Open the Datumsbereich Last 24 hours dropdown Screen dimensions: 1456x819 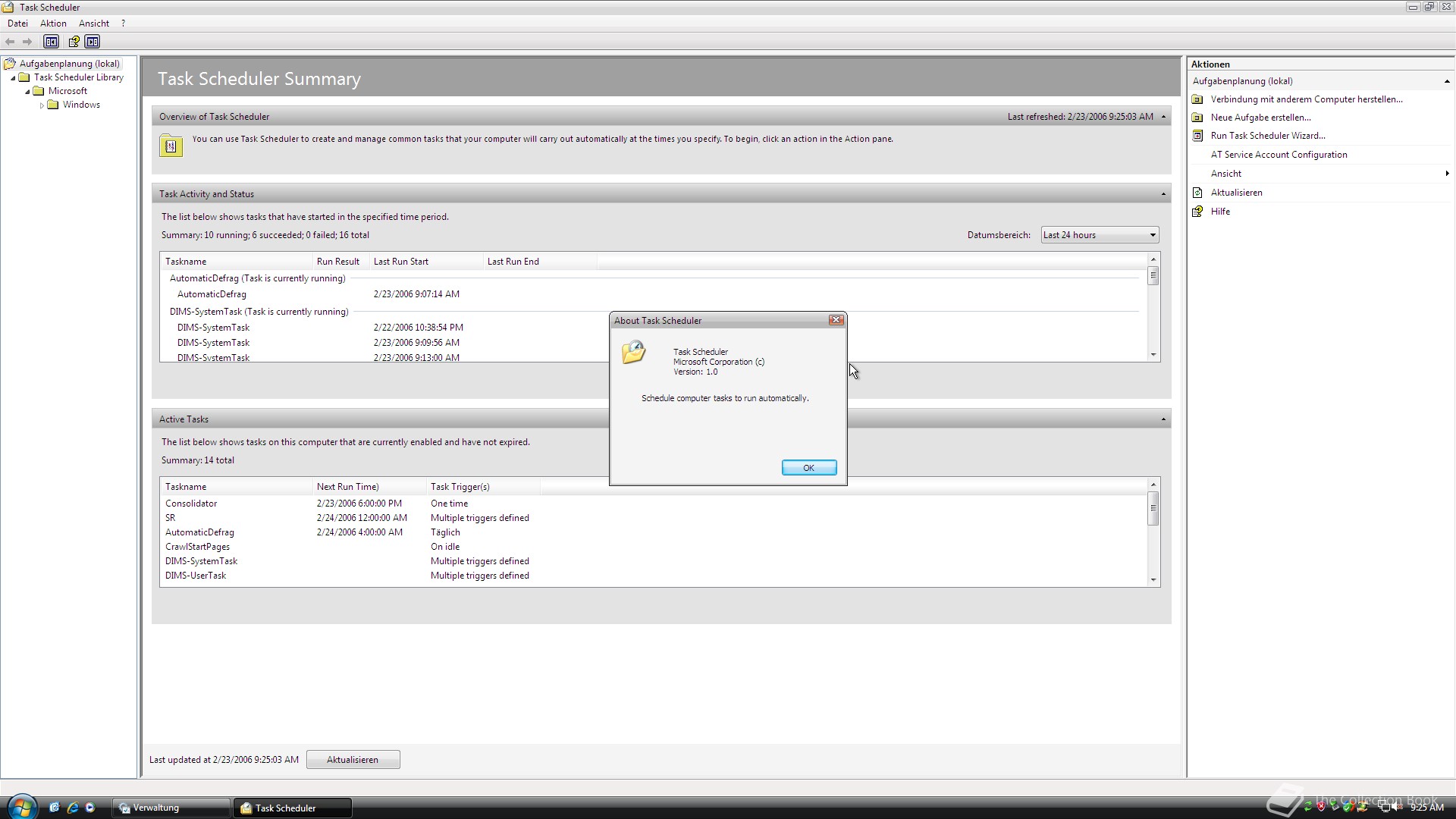(x=1100, y=235)
